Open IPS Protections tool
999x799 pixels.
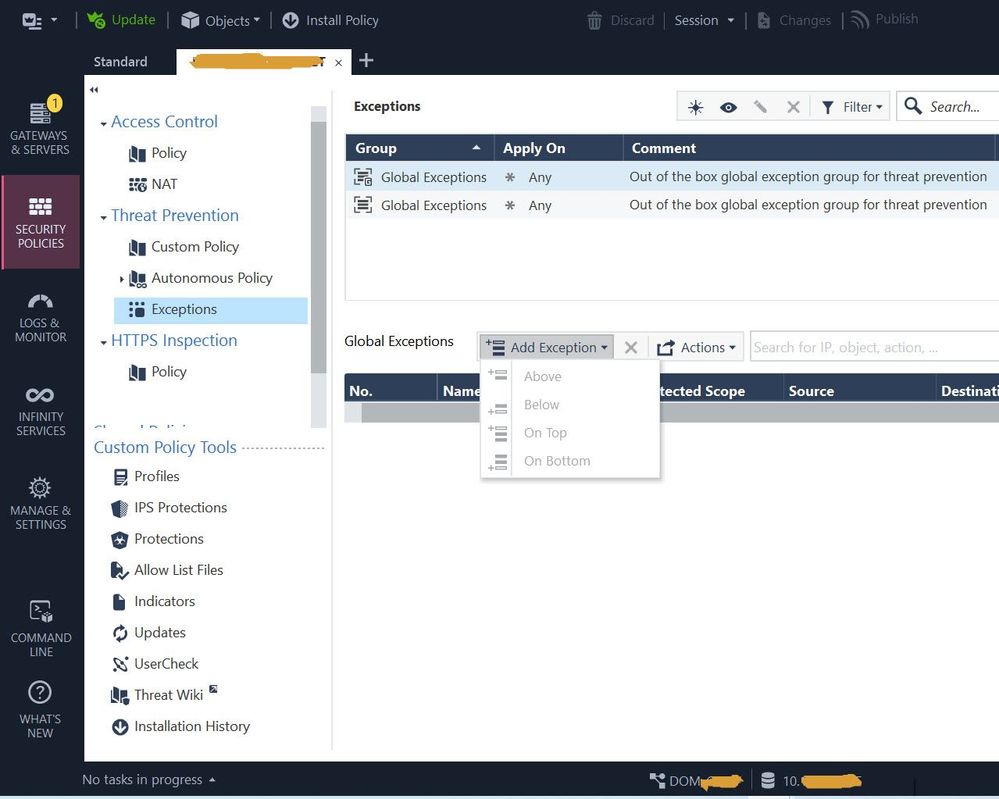pos(180,507)
